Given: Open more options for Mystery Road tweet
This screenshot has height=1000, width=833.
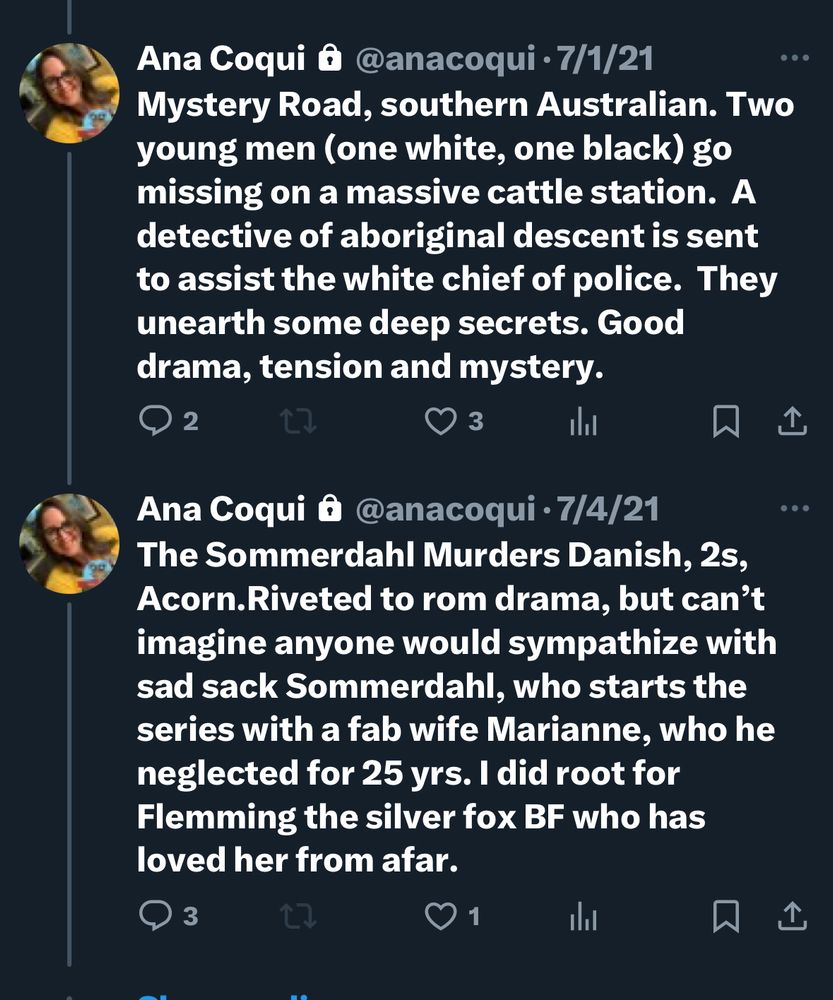Looking at the screenshot, I should tap(794, 59).
